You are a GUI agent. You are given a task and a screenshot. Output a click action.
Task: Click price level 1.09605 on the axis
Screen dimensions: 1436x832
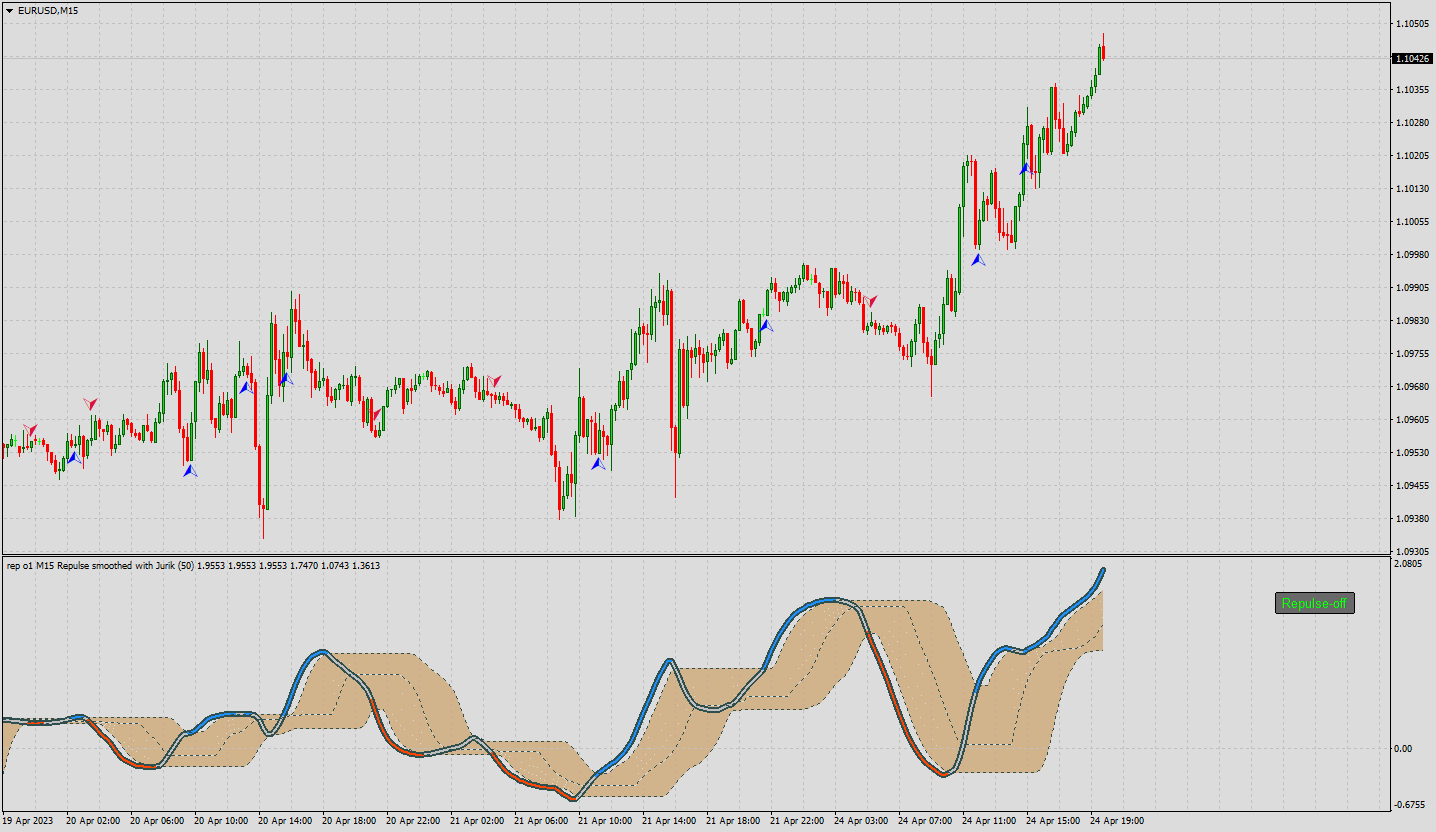[x=1412, y=420]
